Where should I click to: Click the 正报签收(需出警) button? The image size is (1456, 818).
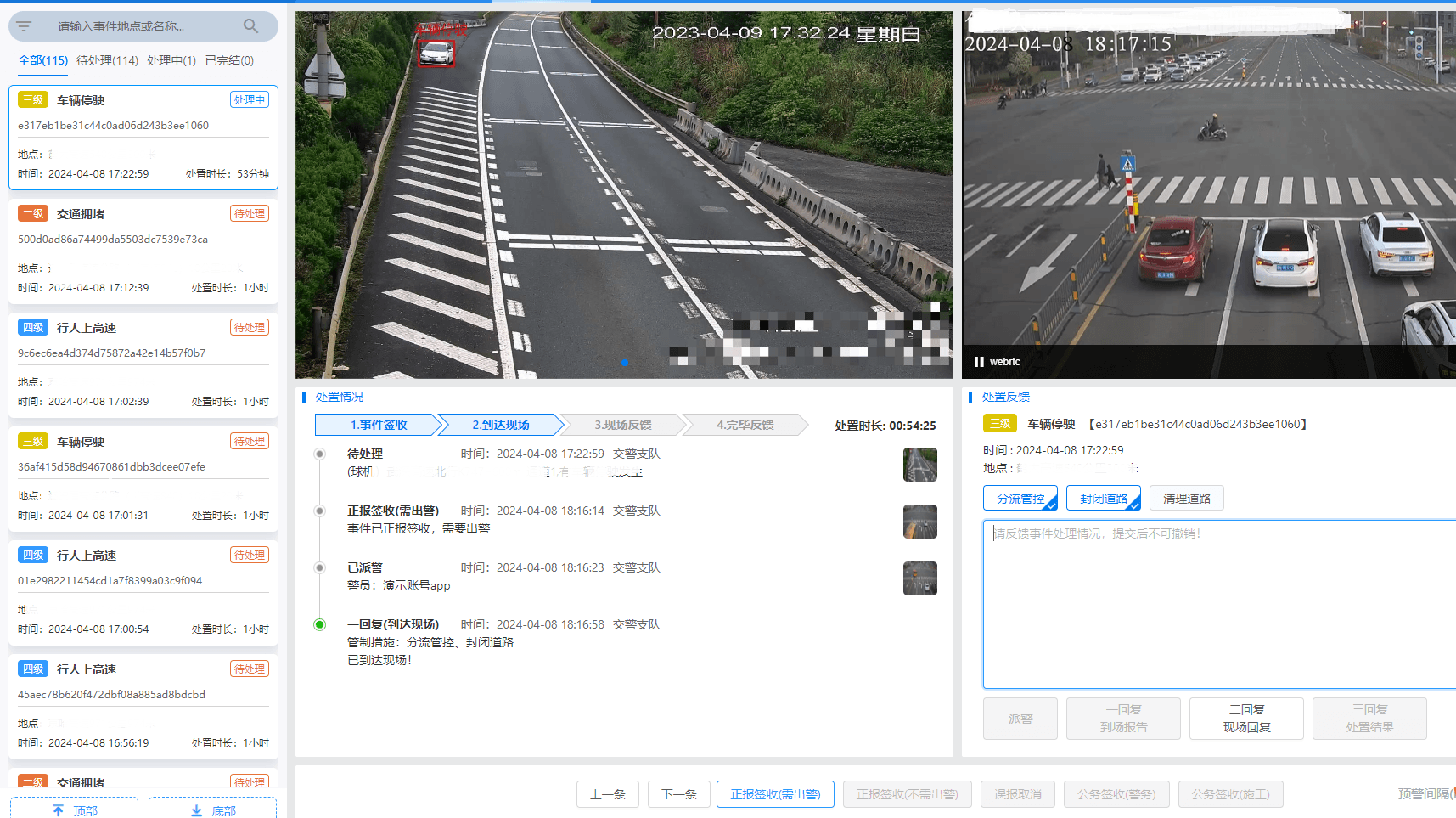pos(775,794)
